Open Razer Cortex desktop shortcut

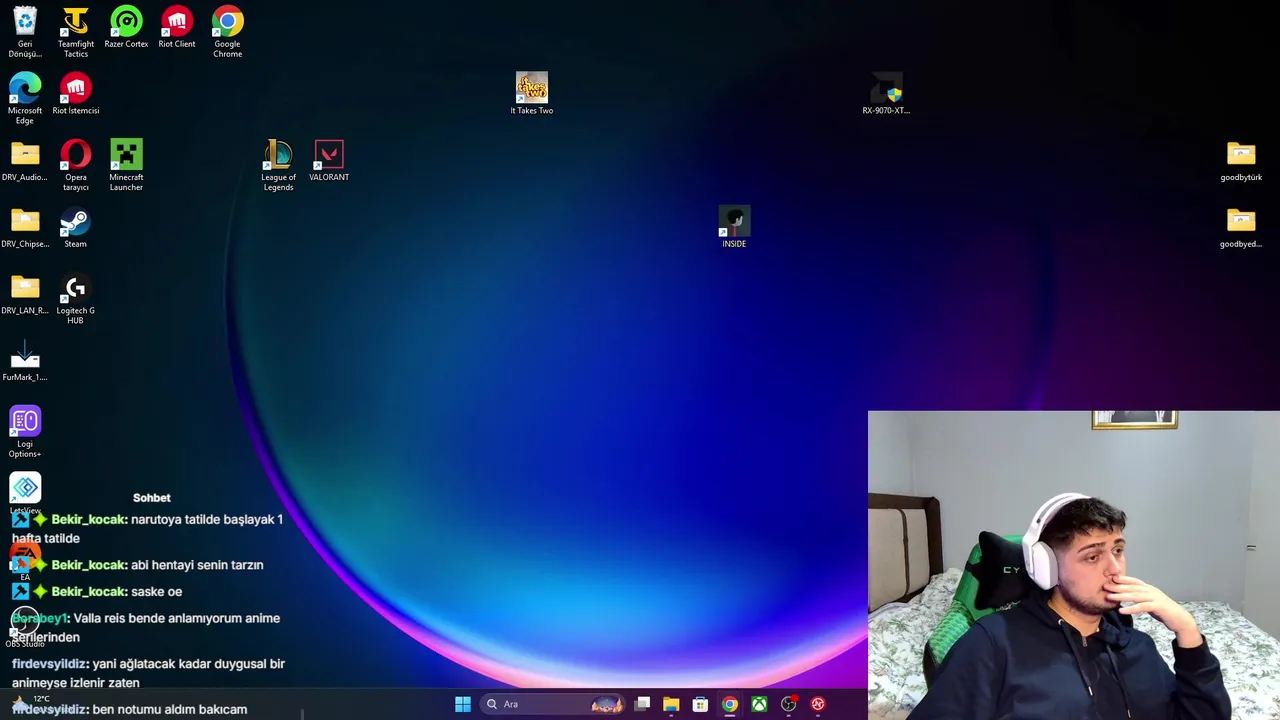126,27
